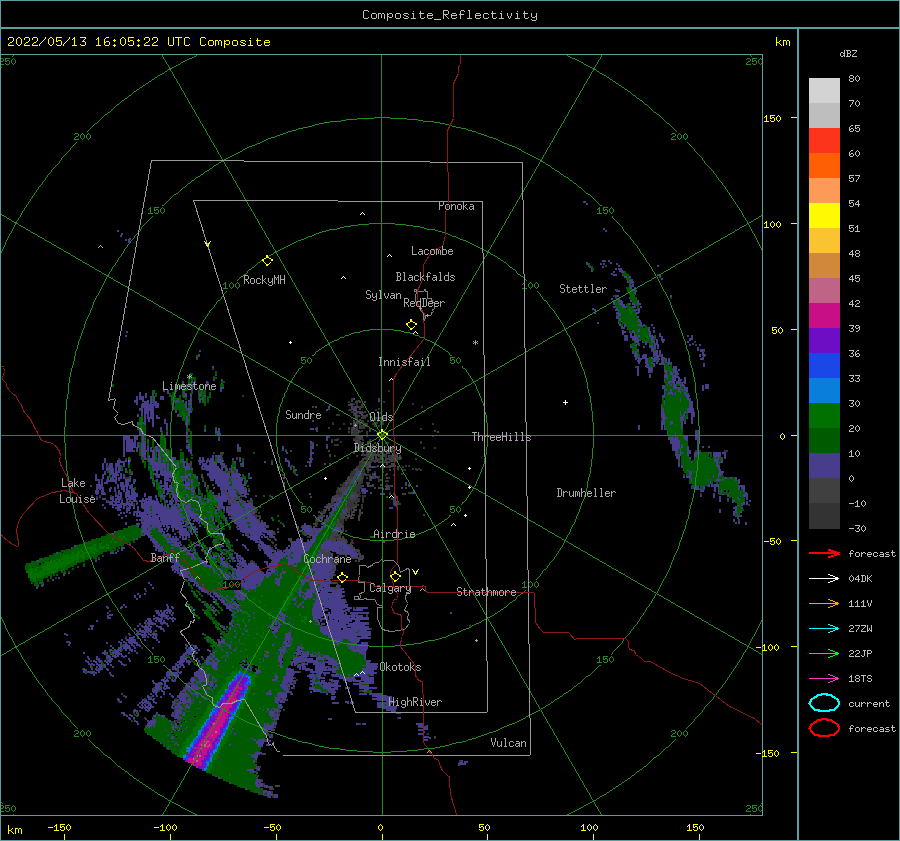
Task: Click the magenta high-reflectivity spike southwest of Okotoks
Action: (x=220, y=719)
